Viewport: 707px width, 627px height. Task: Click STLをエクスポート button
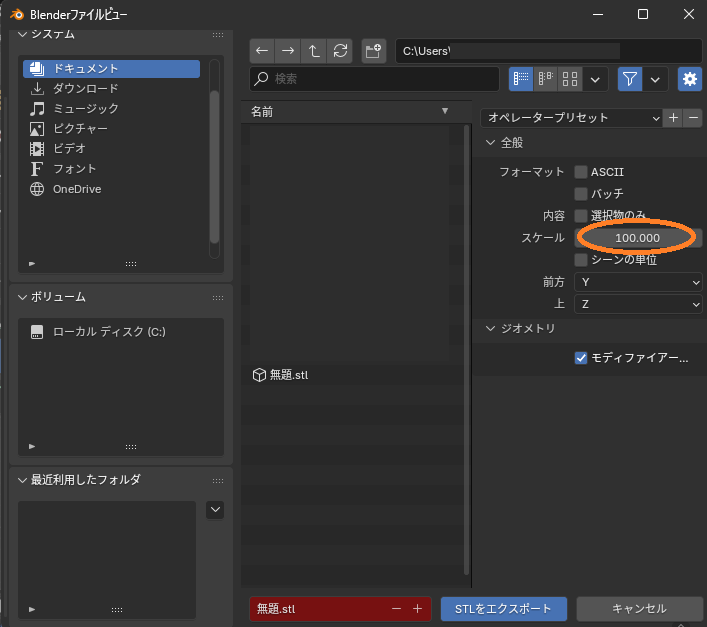point(504,609)
